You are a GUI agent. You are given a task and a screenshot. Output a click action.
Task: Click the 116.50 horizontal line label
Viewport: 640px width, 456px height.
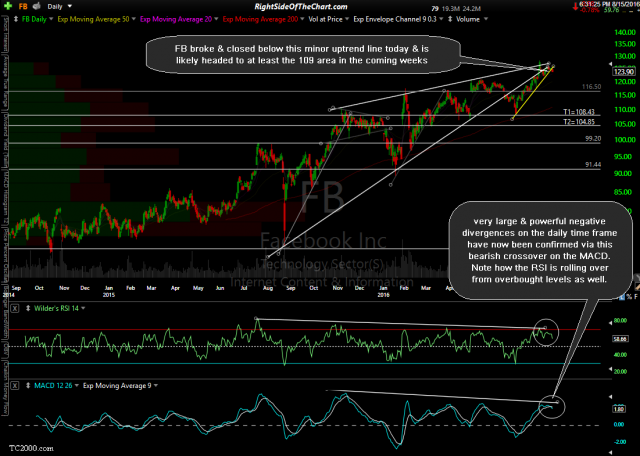coord(591,87)
